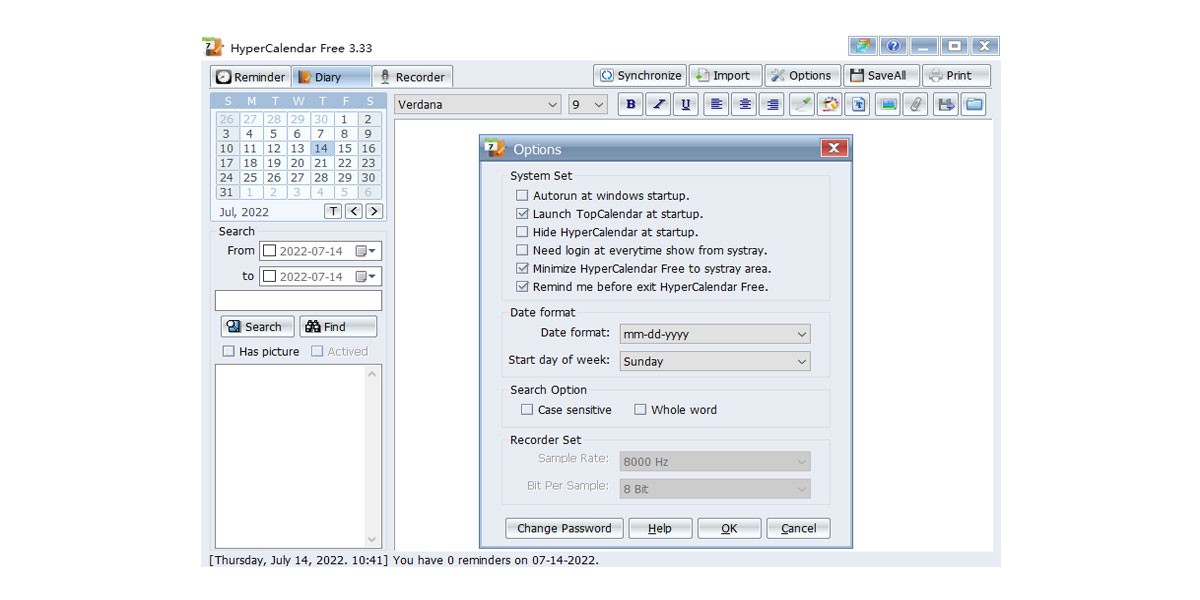Go to next month in calendar

(x=374, y=211)
